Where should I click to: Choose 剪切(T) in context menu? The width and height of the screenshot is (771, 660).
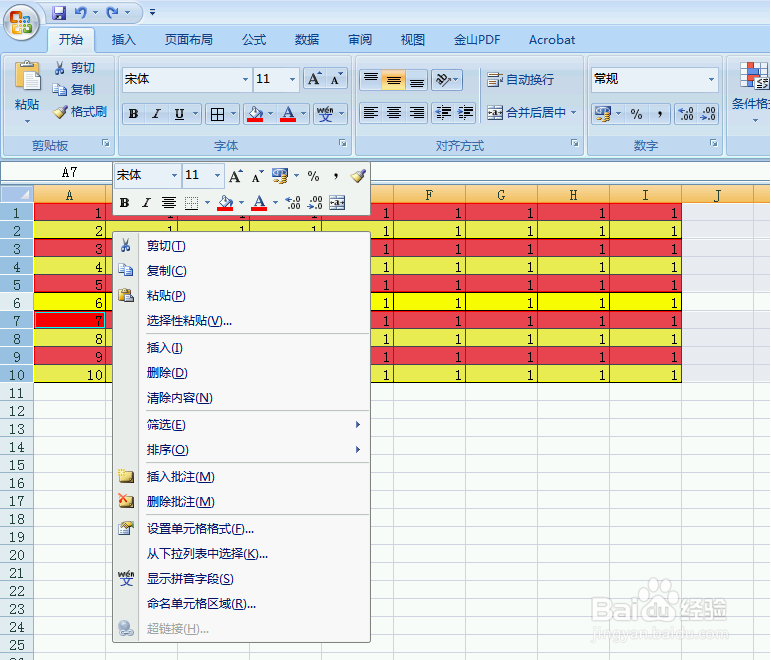241,246
